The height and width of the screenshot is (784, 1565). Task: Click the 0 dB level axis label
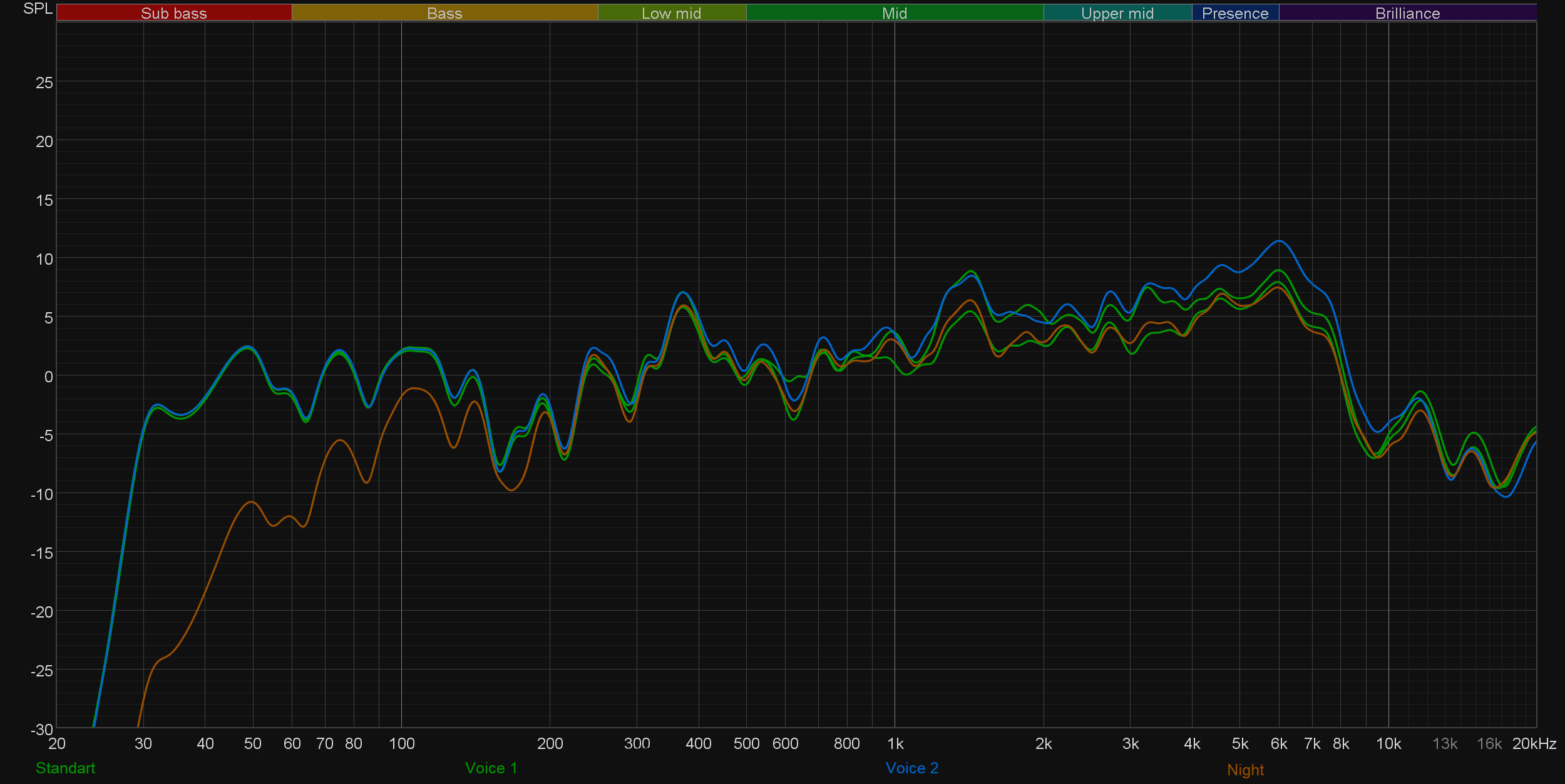click(48, 377)
